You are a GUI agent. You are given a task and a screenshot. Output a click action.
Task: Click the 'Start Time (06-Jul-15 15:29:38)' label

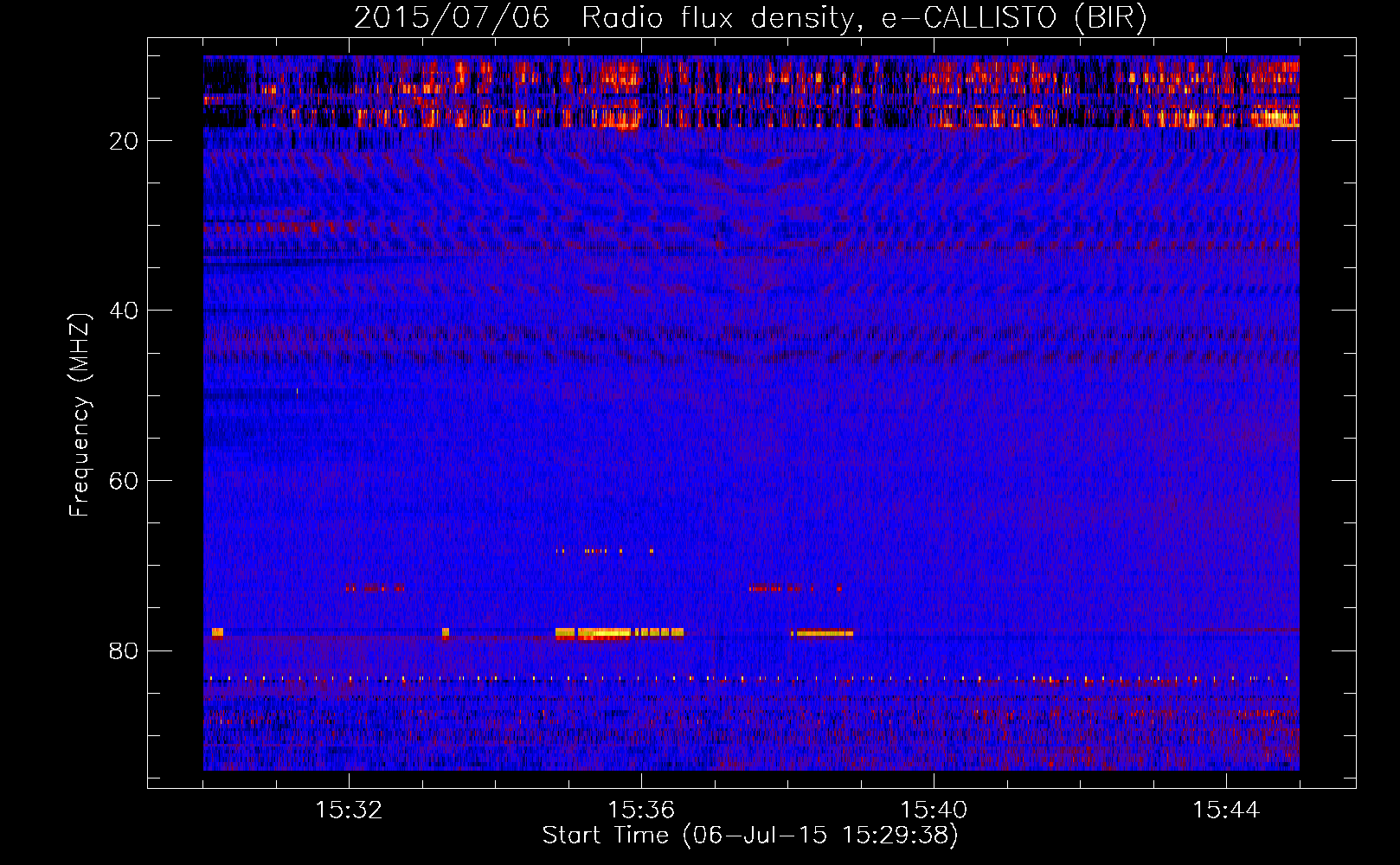pos(750,836)
